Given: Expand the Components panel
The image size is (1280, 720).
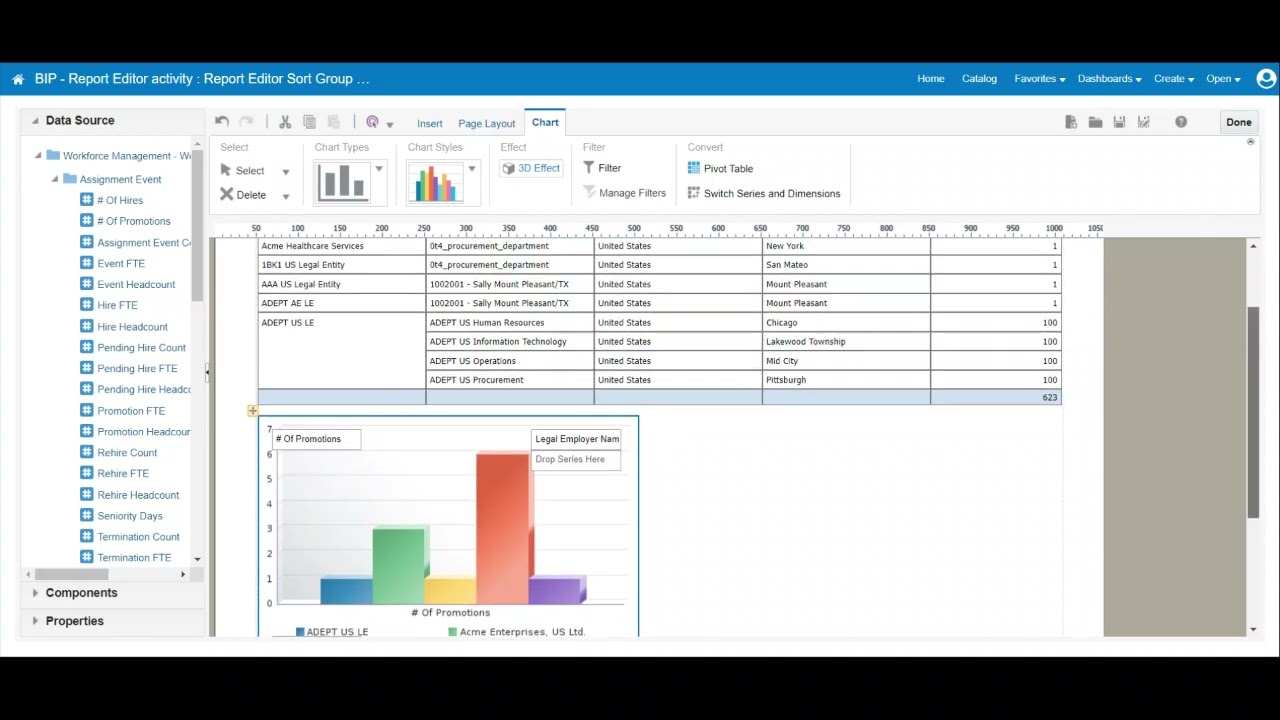Looking at the screenshot, I should pyautogui.click(x=35, y=593).
